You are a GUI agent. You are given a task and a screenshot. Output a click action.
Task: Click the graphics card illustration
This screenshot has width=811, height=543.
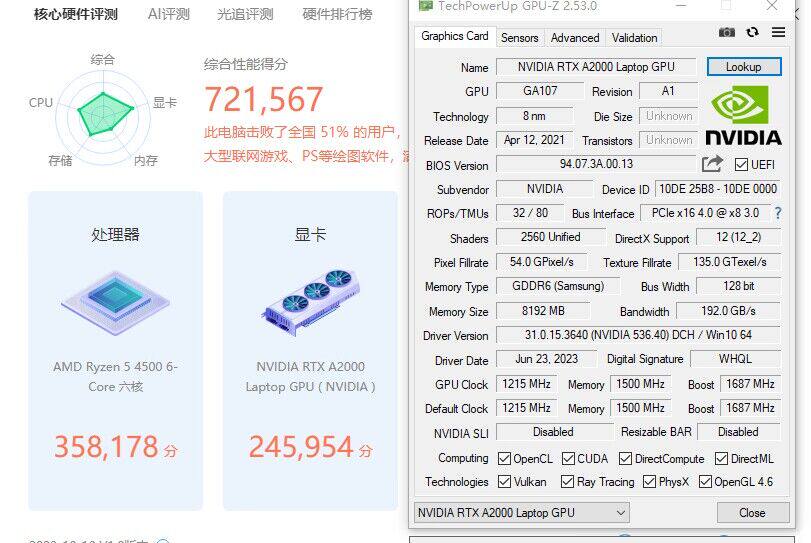pos(310,303)
